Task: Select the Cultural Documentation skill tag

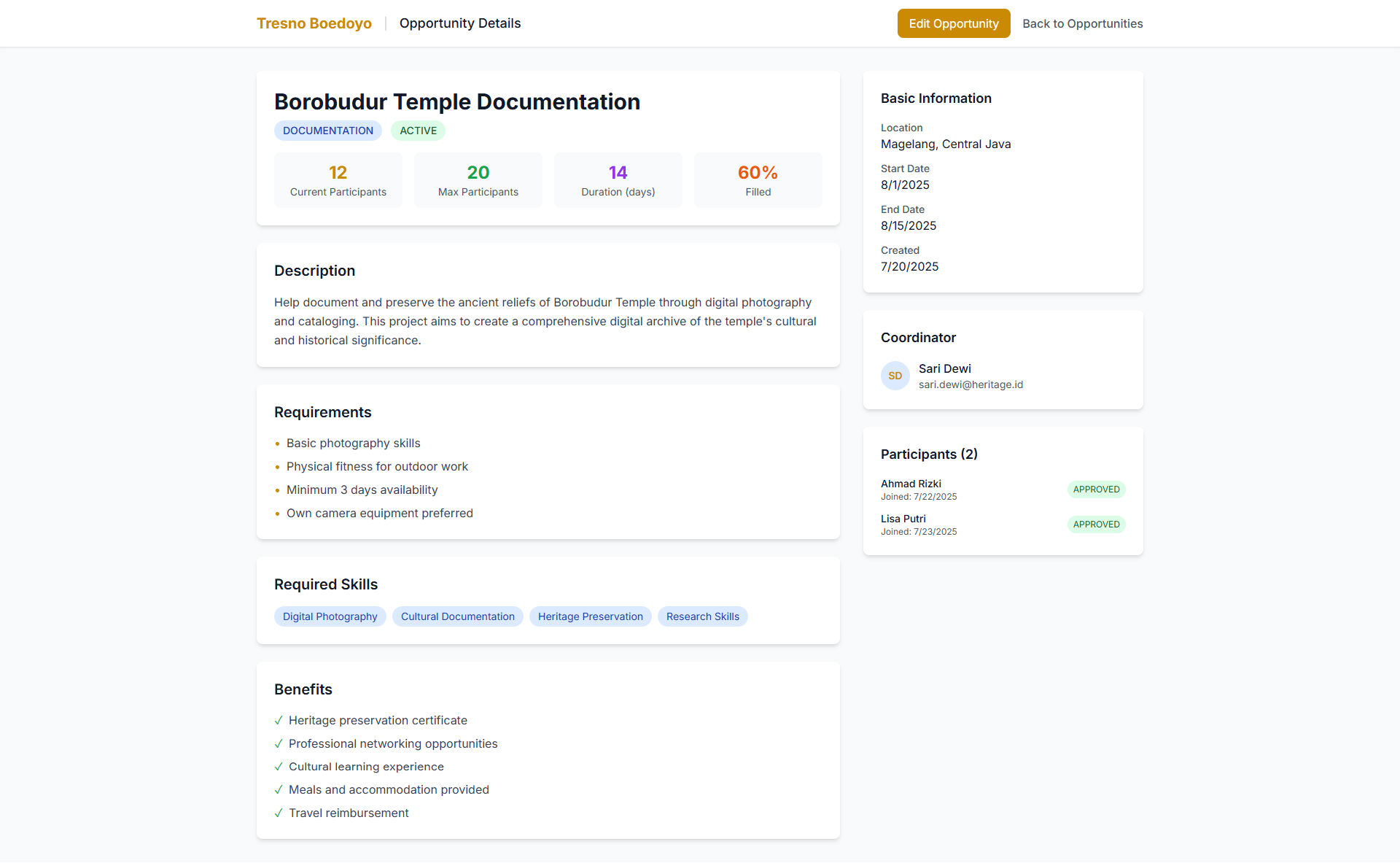Action: pos(457,616)
